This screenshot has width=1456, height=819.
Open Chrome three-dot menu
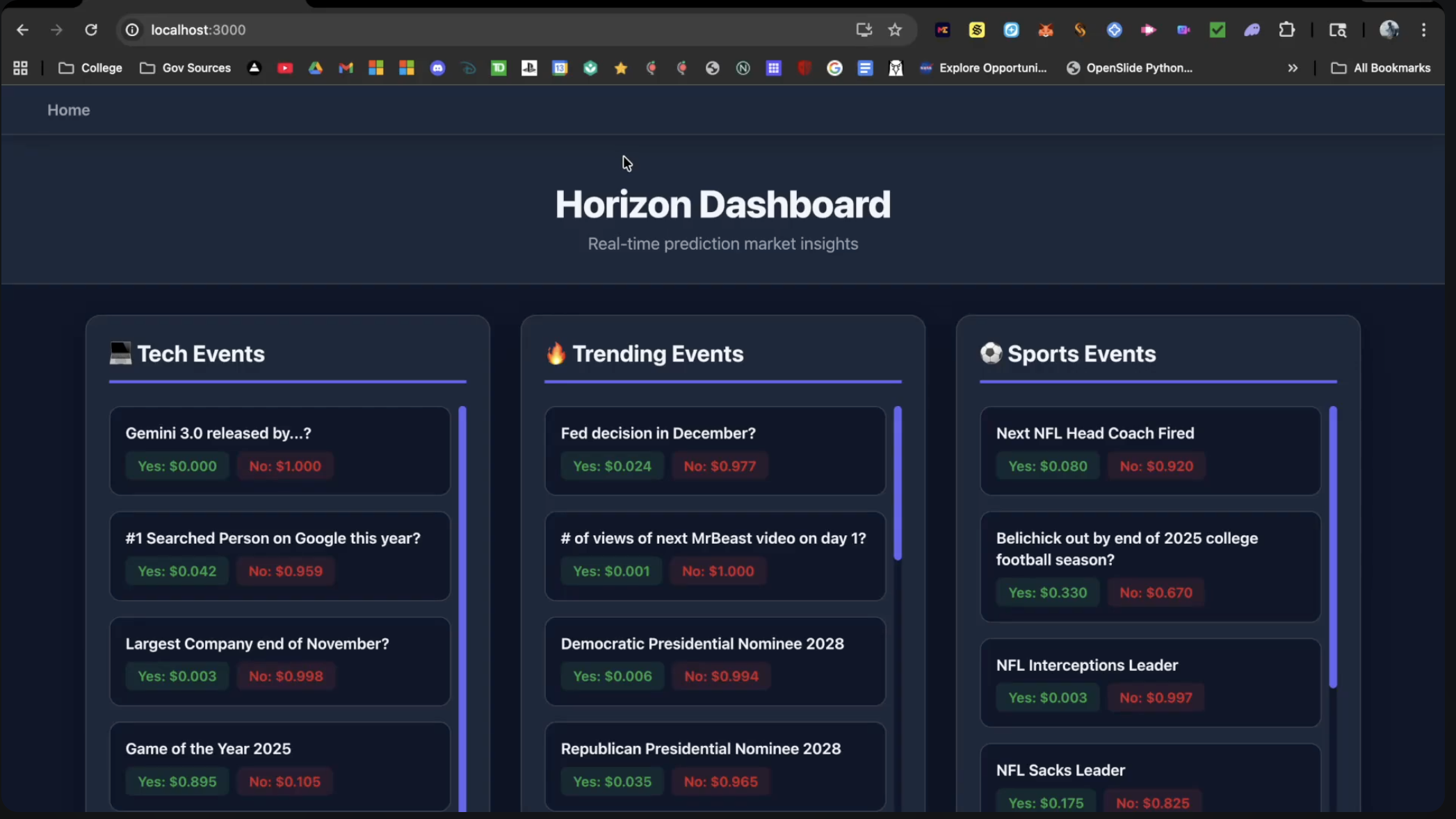tap(1423, 30)
